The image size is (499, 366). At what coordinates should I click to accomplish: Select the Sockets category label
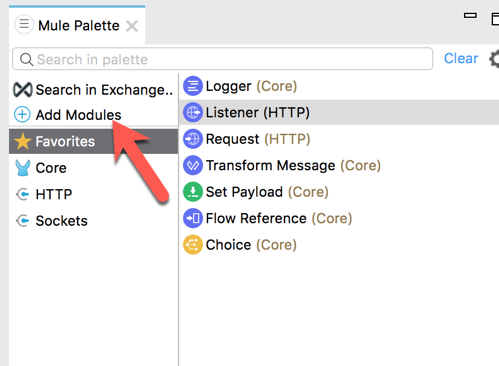point(62,221)
